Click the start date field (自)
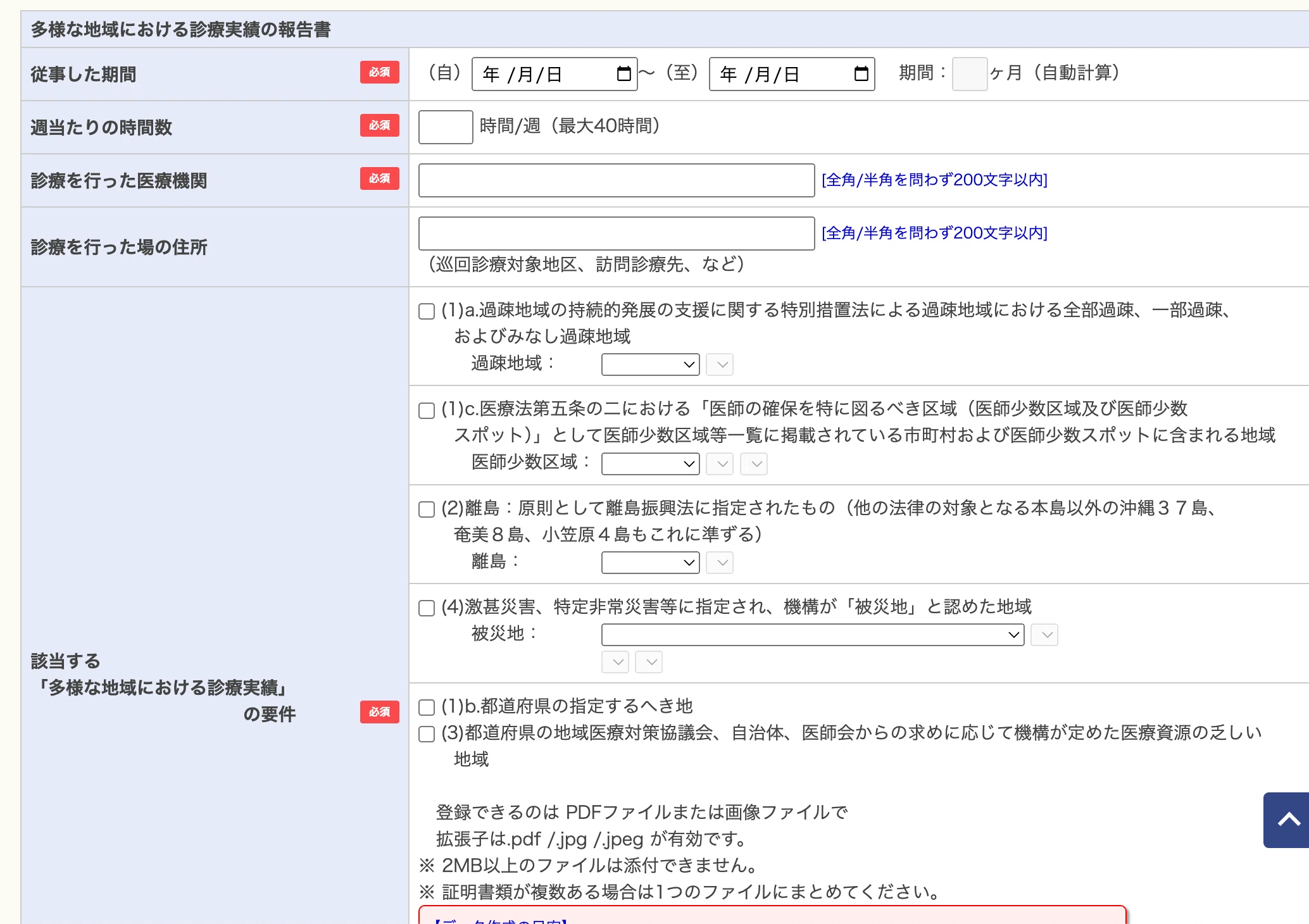The image size is (1309, 924). click(554, 74)
